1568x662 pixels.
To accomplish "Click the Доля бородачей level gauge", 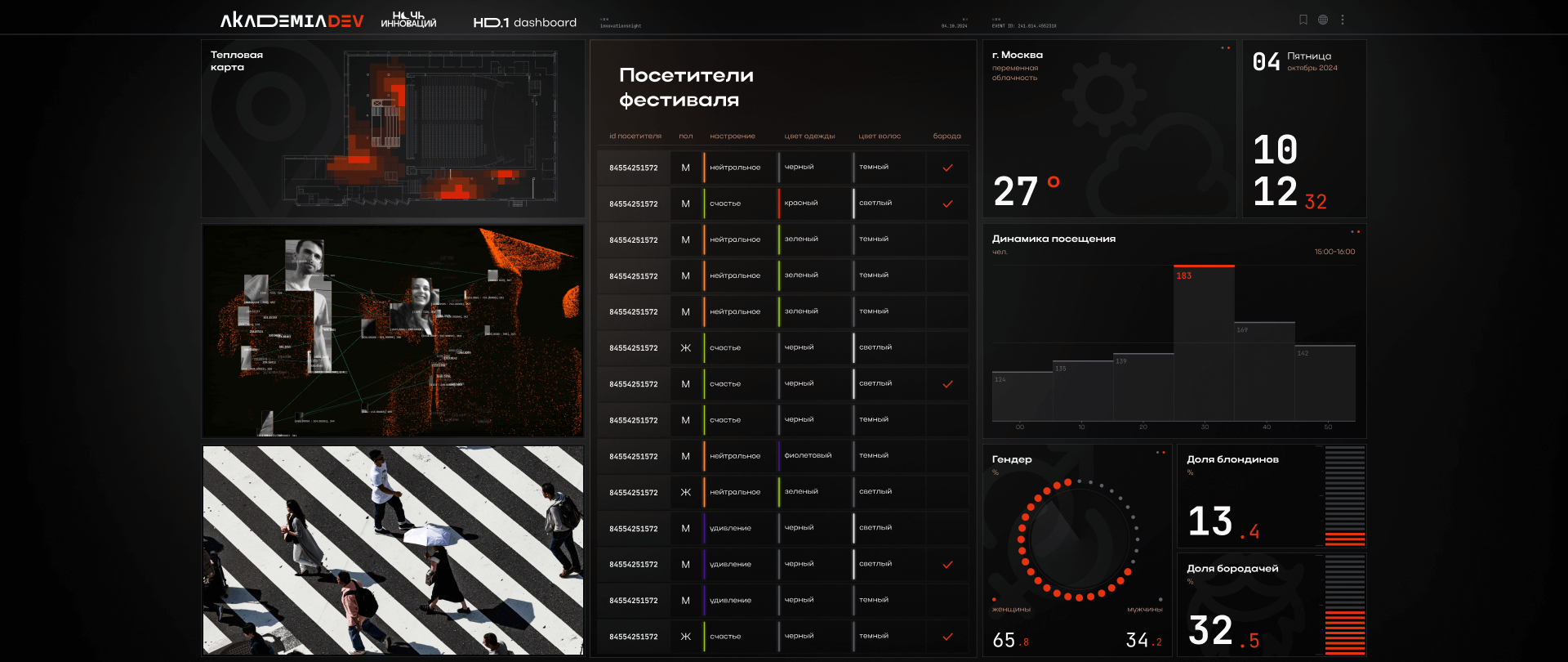I will coord(1344,605).
